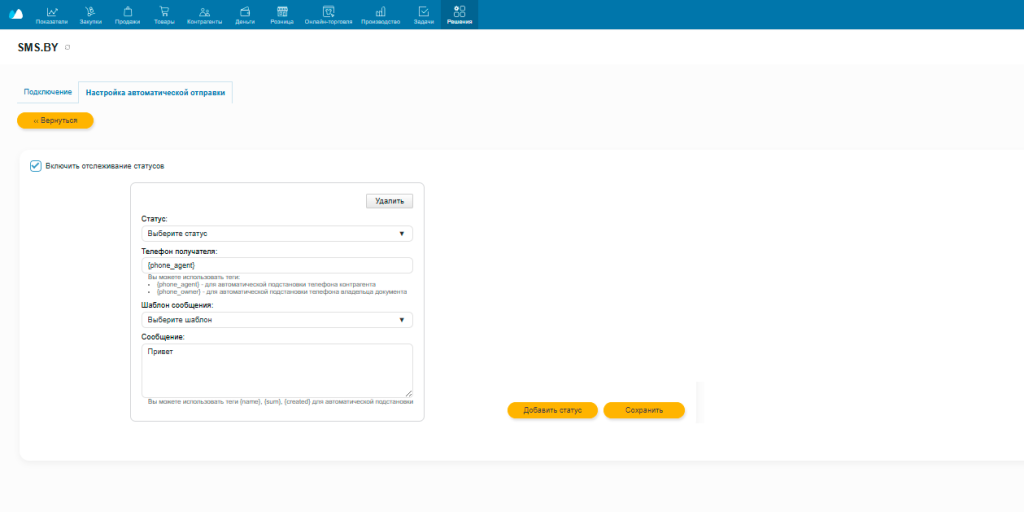The image size is (1024, 512).
Task: Open the Контрагенты people icon
Action: [x=204, y=11]
